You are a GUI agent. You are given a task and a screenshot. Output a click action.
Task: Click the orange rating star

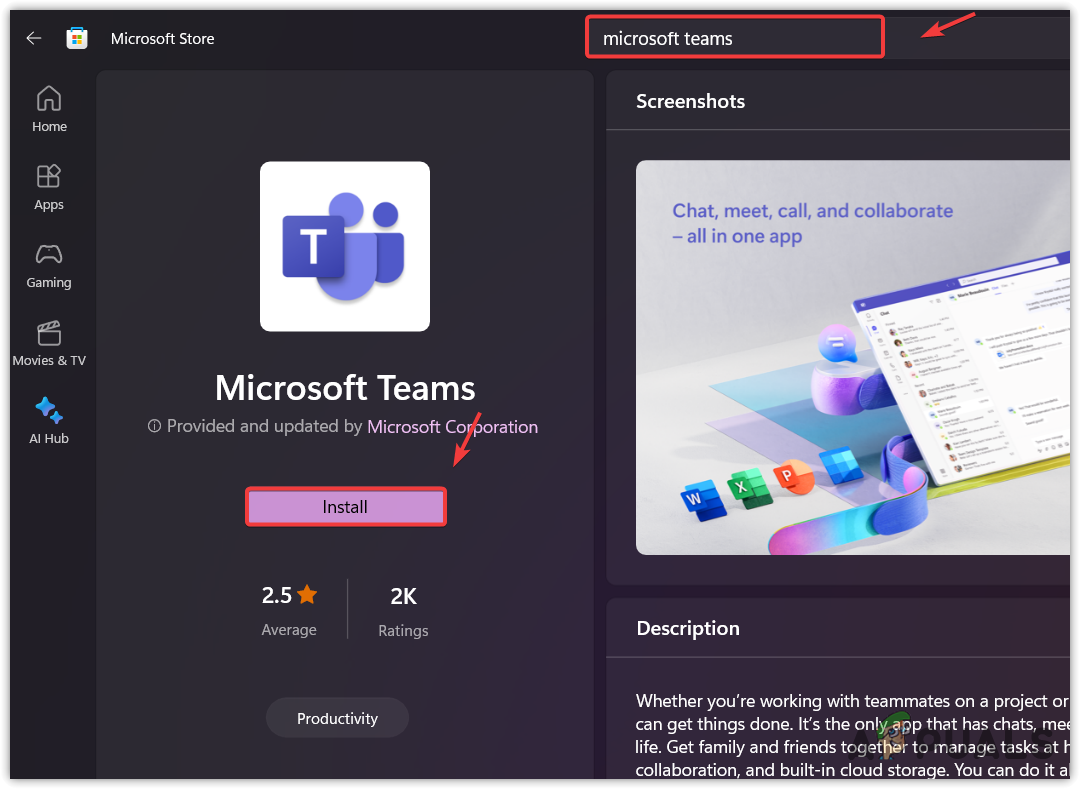pos(307,594)
